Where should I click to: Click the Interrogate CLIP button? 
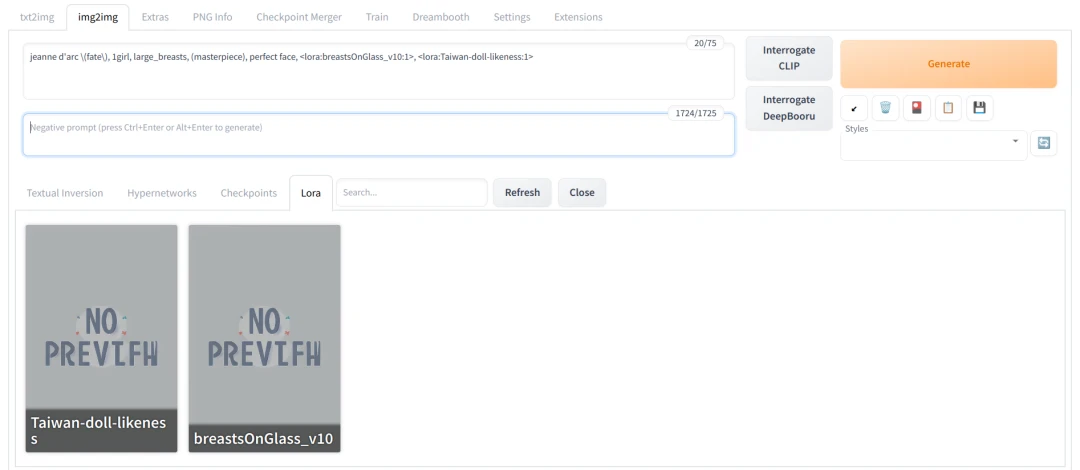789,58
